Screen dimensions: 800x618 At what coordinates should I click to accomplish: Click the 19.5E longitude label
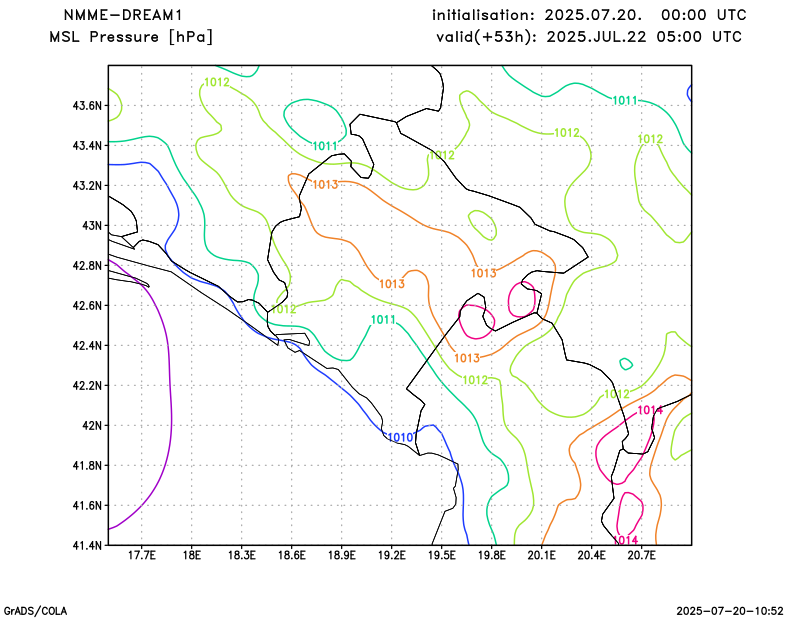[441, 555]
